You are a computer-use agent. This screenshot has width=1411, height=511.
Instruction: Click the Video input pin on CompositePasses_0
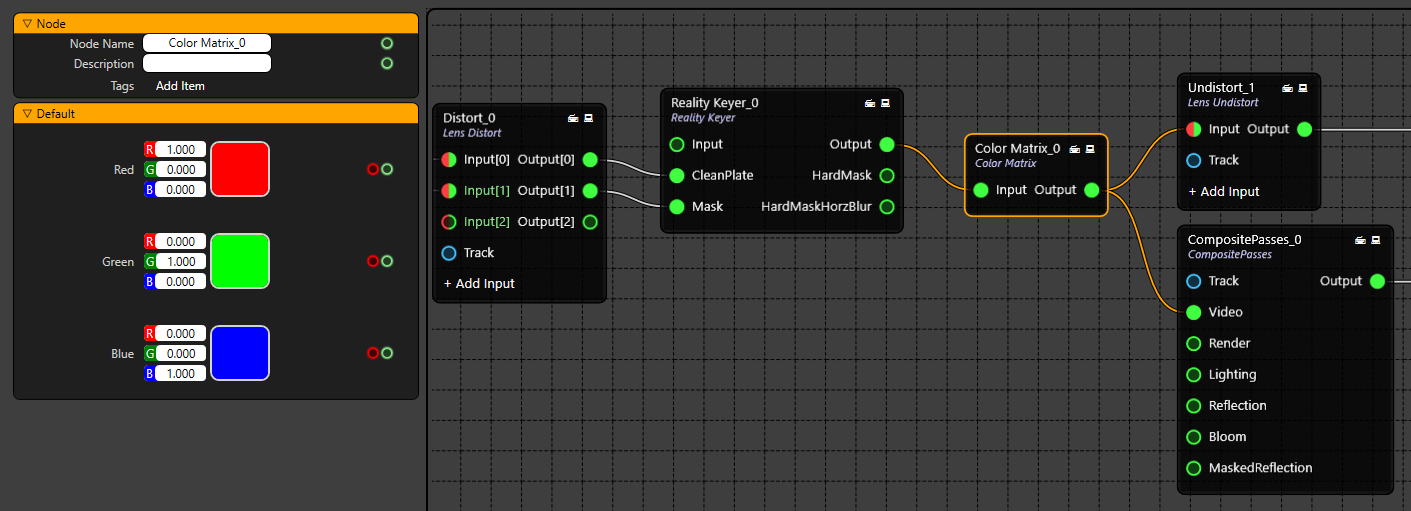(x=1193, y=312)
